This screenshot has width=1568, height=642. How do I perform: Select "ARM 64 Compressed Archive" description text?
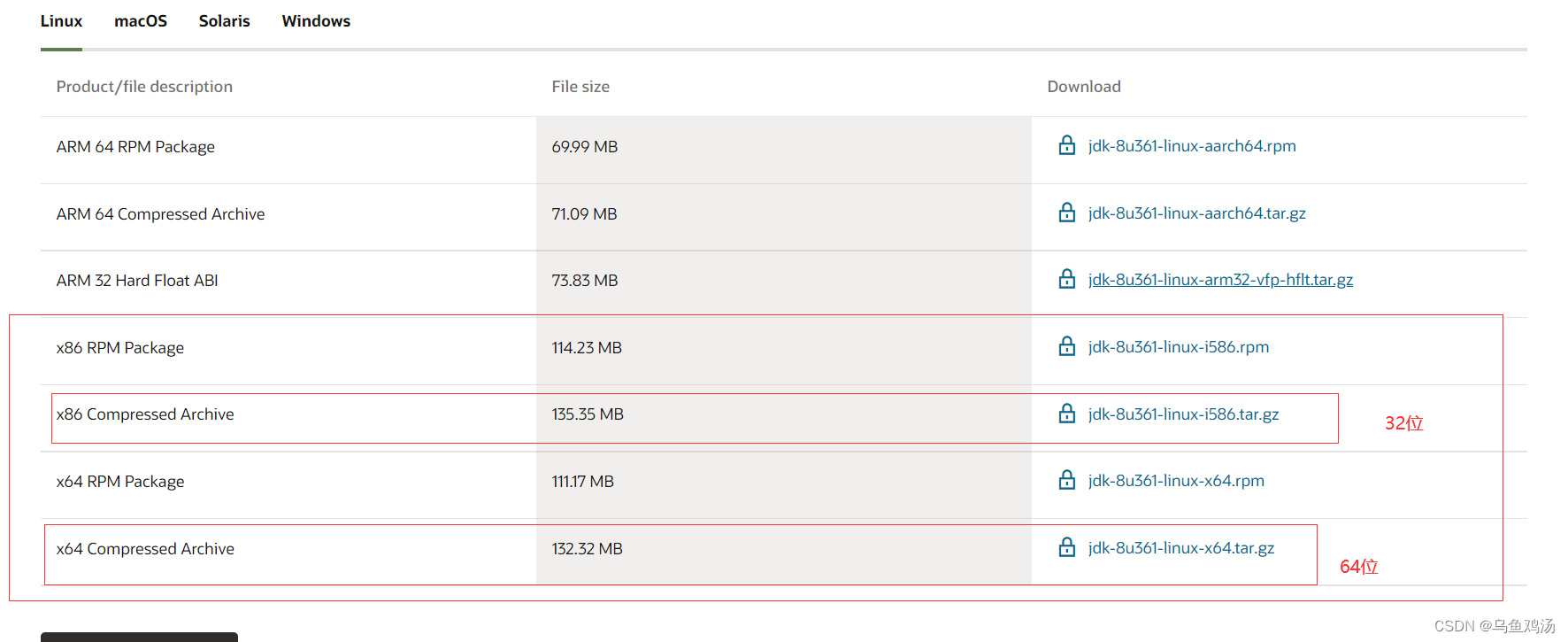(x=160, y=214)
